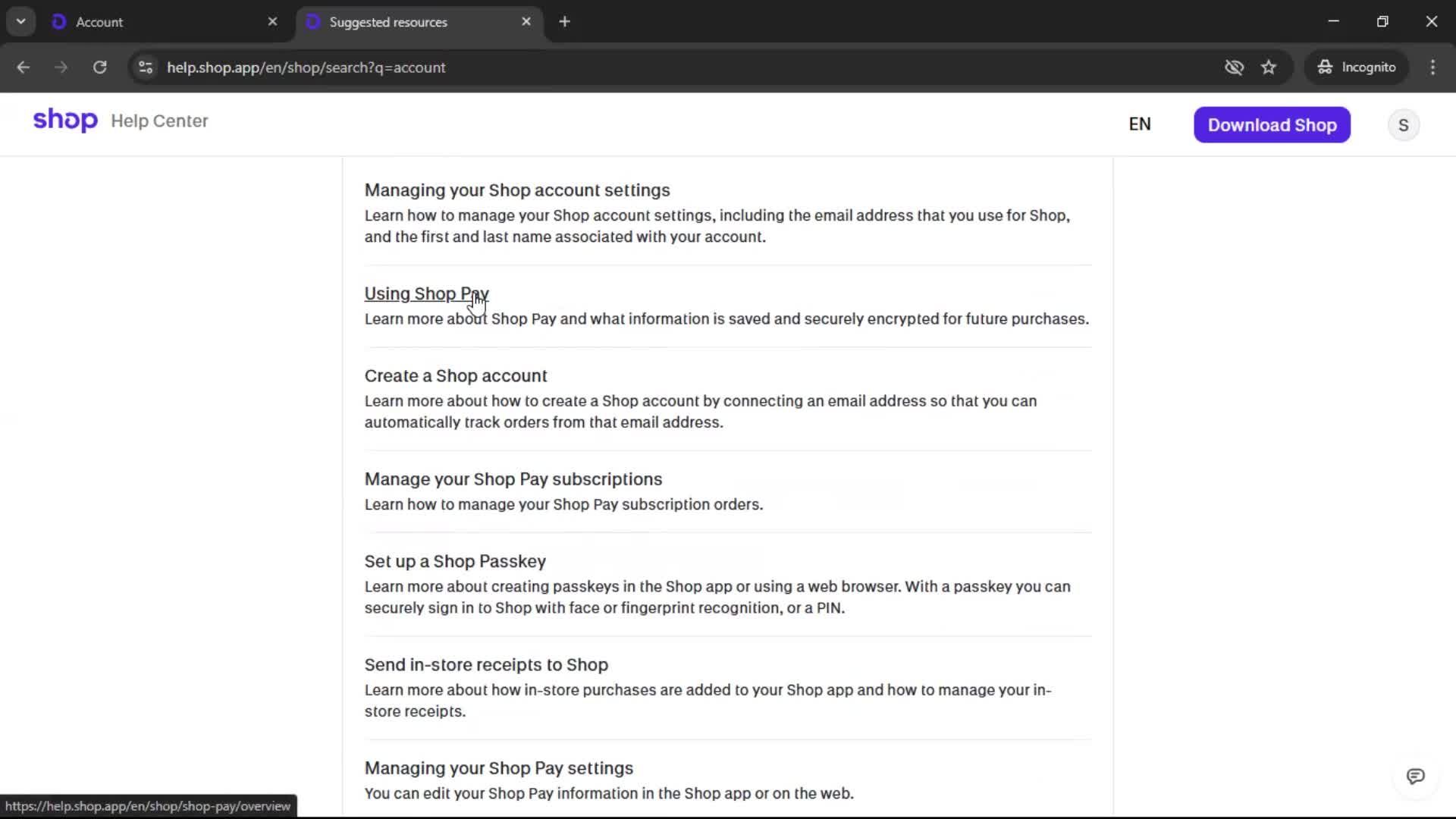Image resolution: width=1456 pixels, height=819 pixels.
Task: Click the Incognito indicator button
Action: [x=1357, y=67]
